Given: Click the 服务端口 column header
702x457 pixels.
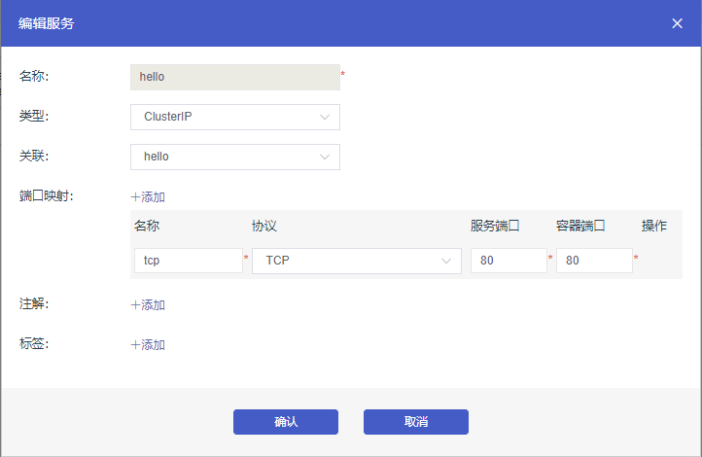Looking at the screenshot, I should click(x=495, y=226).
